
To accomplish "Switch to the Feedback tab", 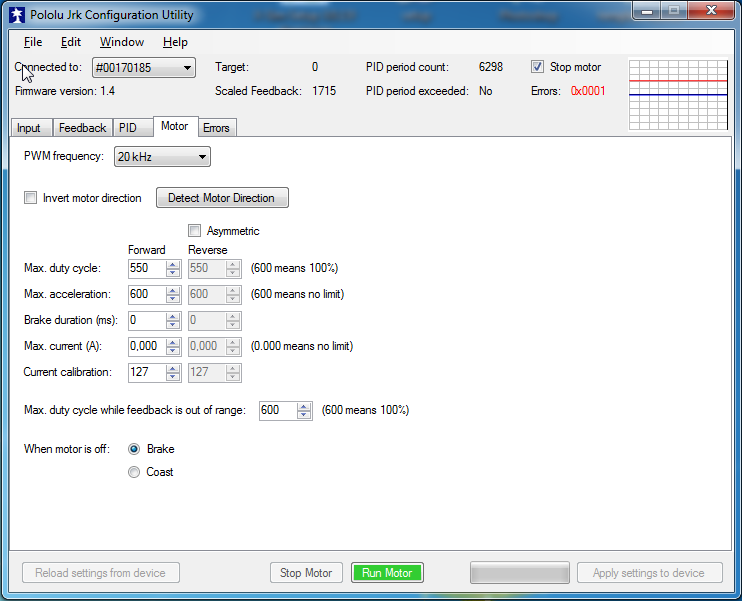I will [82, 128].
